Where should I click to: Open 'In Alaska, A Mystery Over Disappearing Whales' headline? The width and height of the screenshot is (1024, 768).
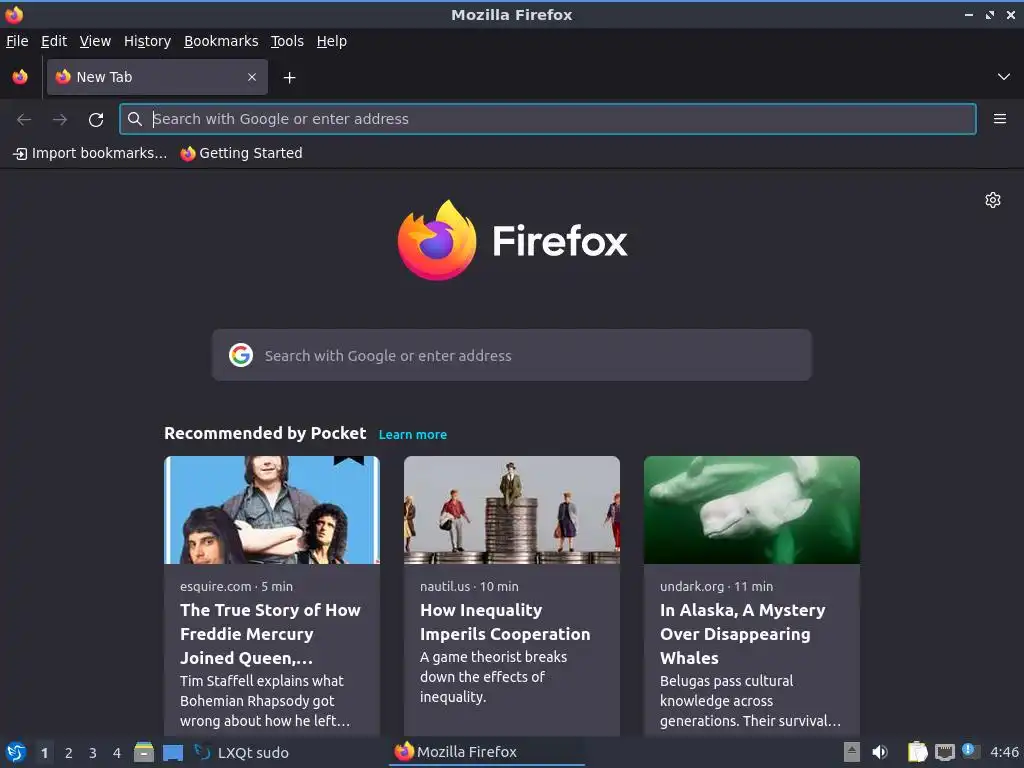(743, 634)
